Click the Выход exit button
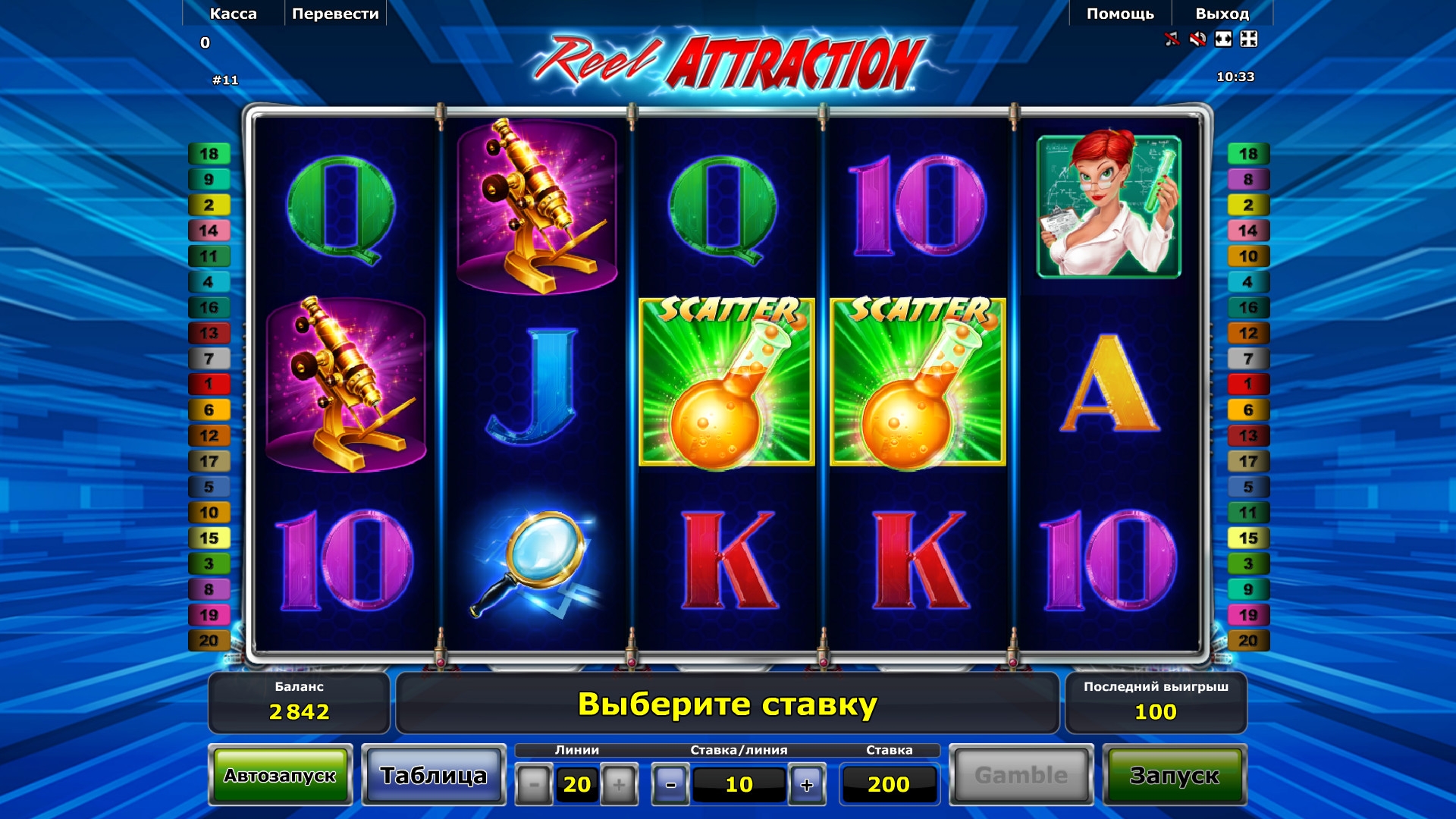The width and height of the screenshot is (1456, 819). [1222, 14]
